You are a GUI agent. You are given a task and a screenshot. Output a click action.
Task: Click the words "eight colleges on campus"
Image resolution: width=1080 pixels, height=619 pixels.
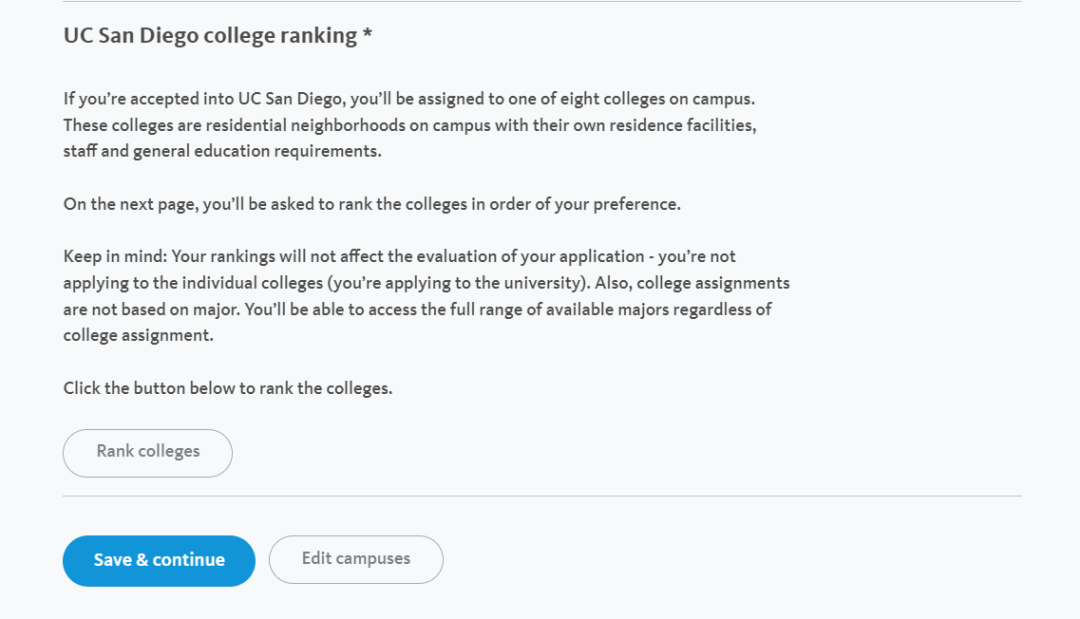(x=667, y=99)
